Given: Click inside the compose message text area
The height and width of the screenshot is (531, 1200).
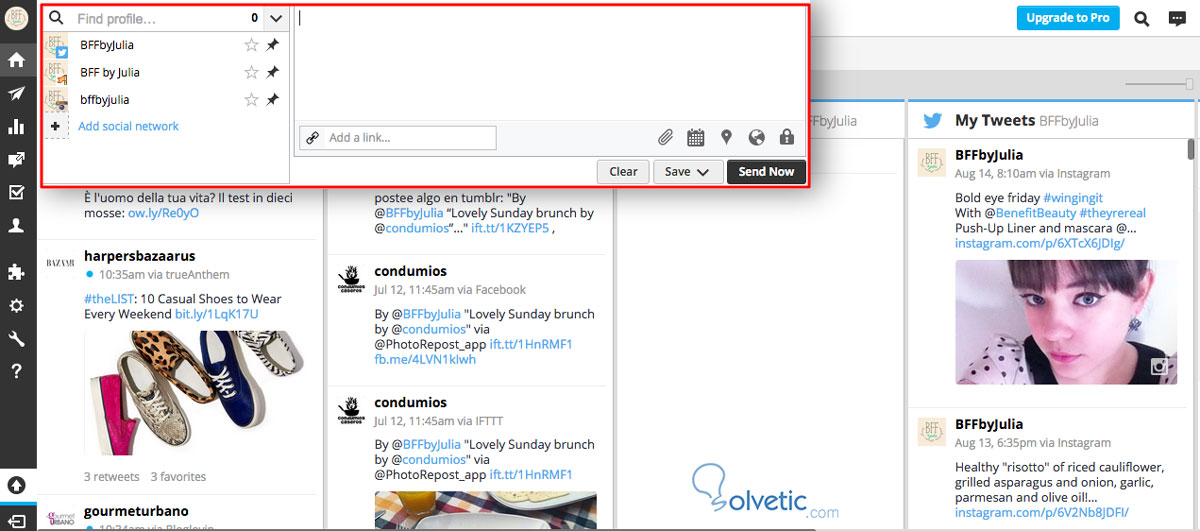Looking at the screenshot, I should click(x=549, y=64).
